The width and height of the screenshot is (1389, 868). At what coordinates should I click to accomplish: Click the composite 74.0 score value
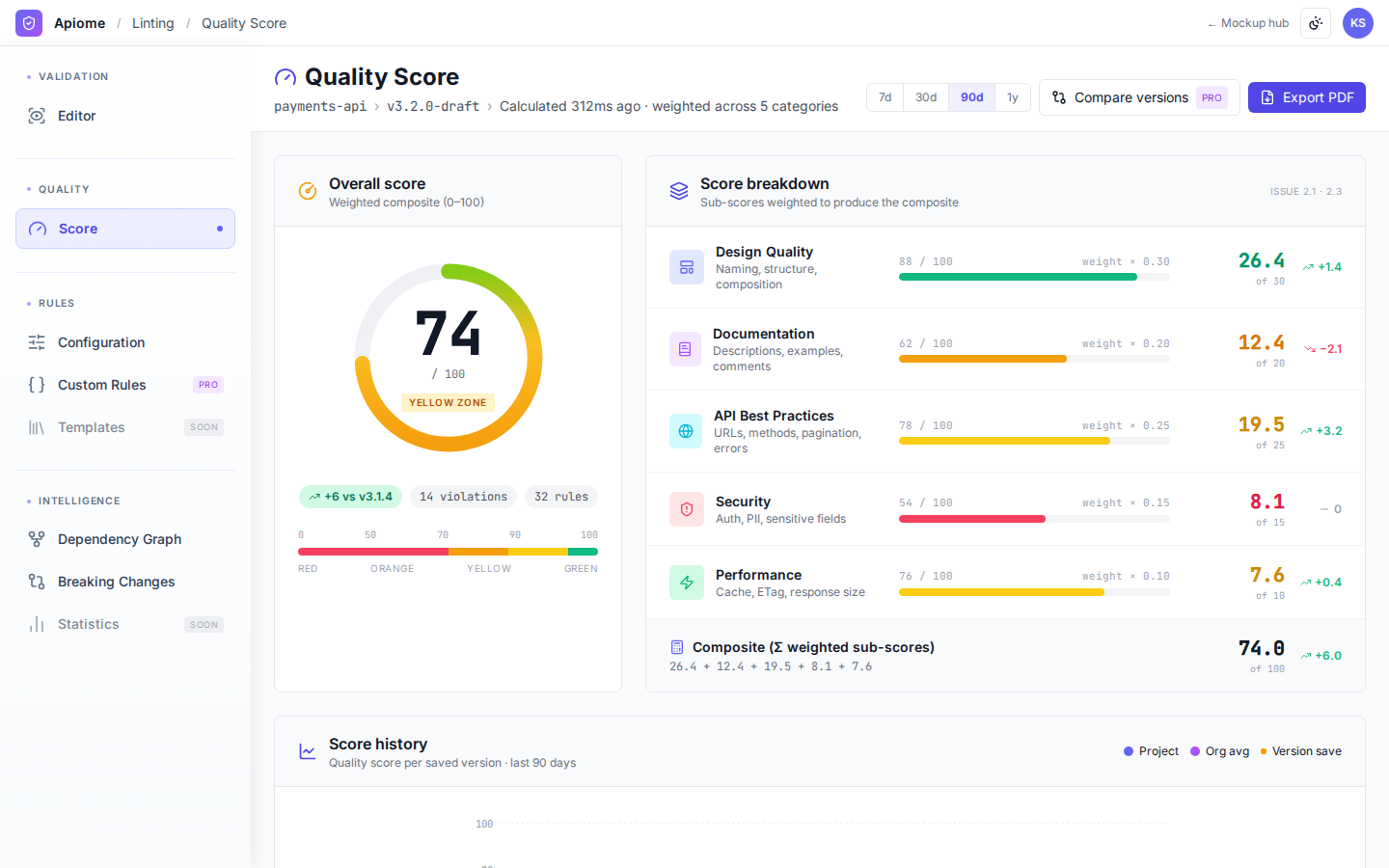click(1262, 648)
